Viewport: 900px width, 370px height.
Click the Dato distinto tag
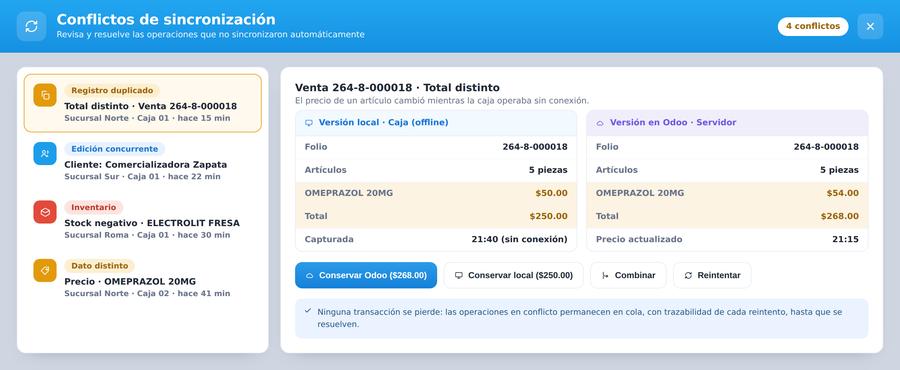point(99,266)
